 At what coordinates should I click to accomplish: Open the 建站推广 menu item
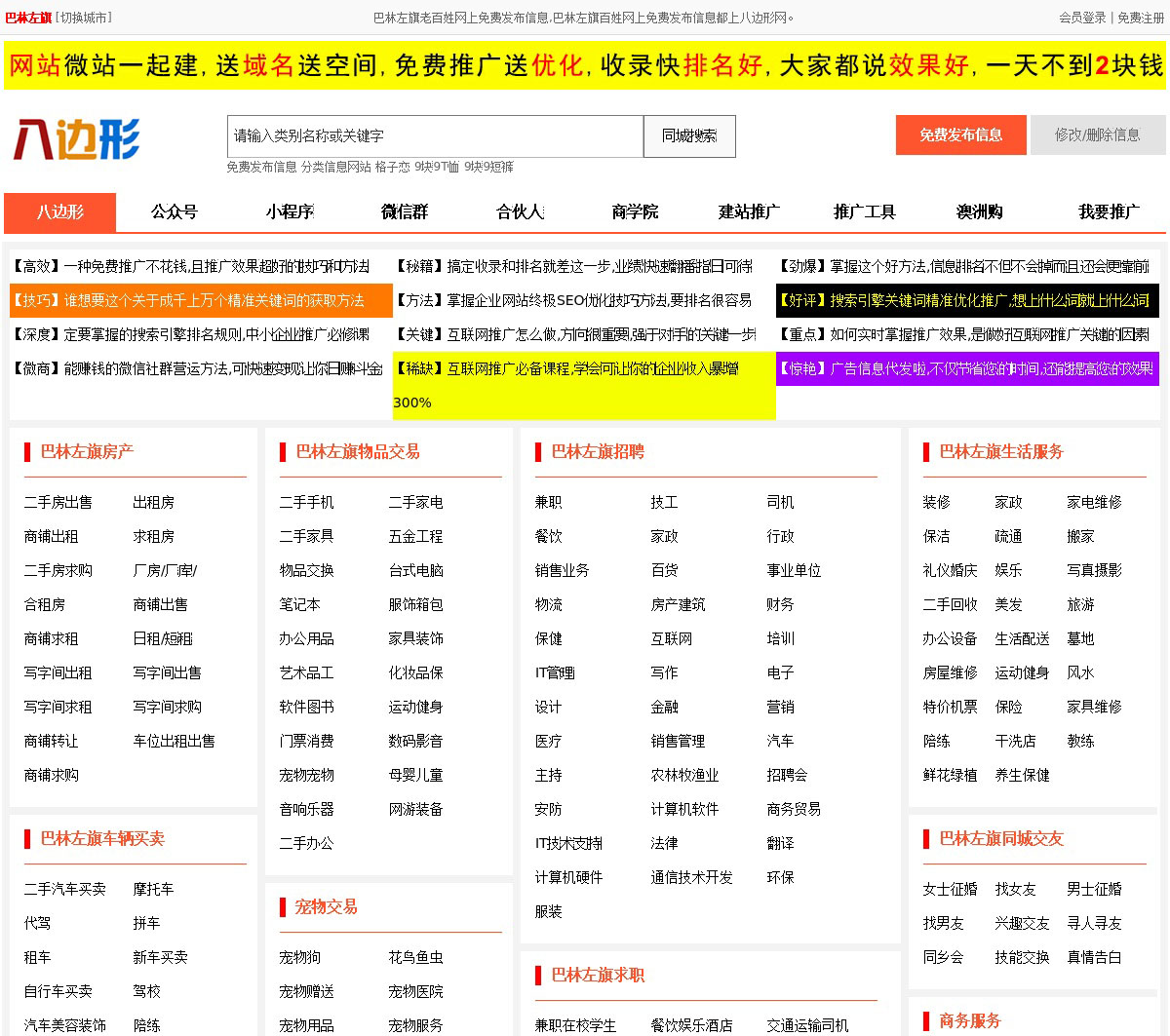tap(749, 212)
